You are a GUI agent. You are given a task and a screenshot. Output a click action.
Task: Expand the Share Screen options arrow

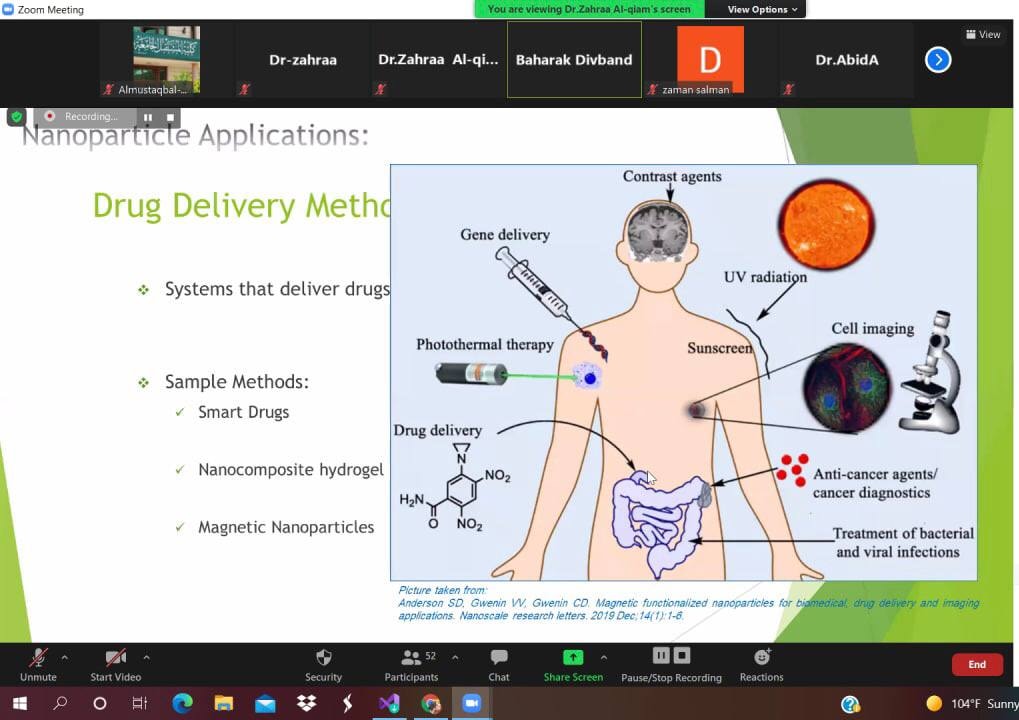click(603, 657)
